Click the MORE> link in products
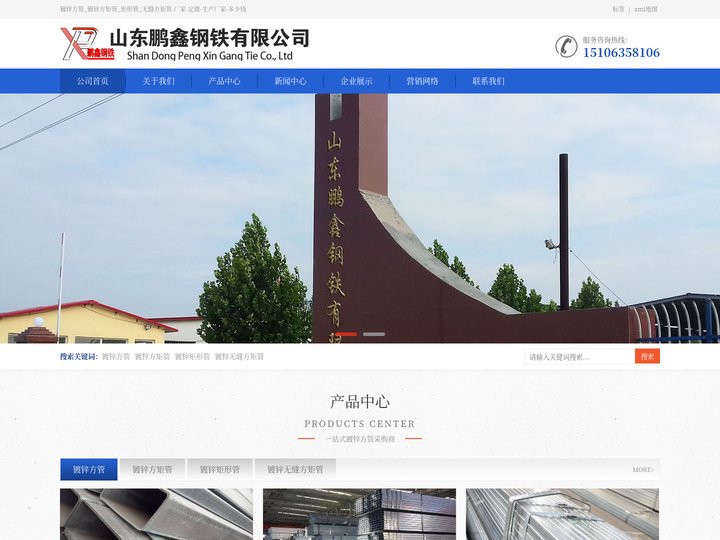This screenshot has height=540, width=720. pos(643,470)
